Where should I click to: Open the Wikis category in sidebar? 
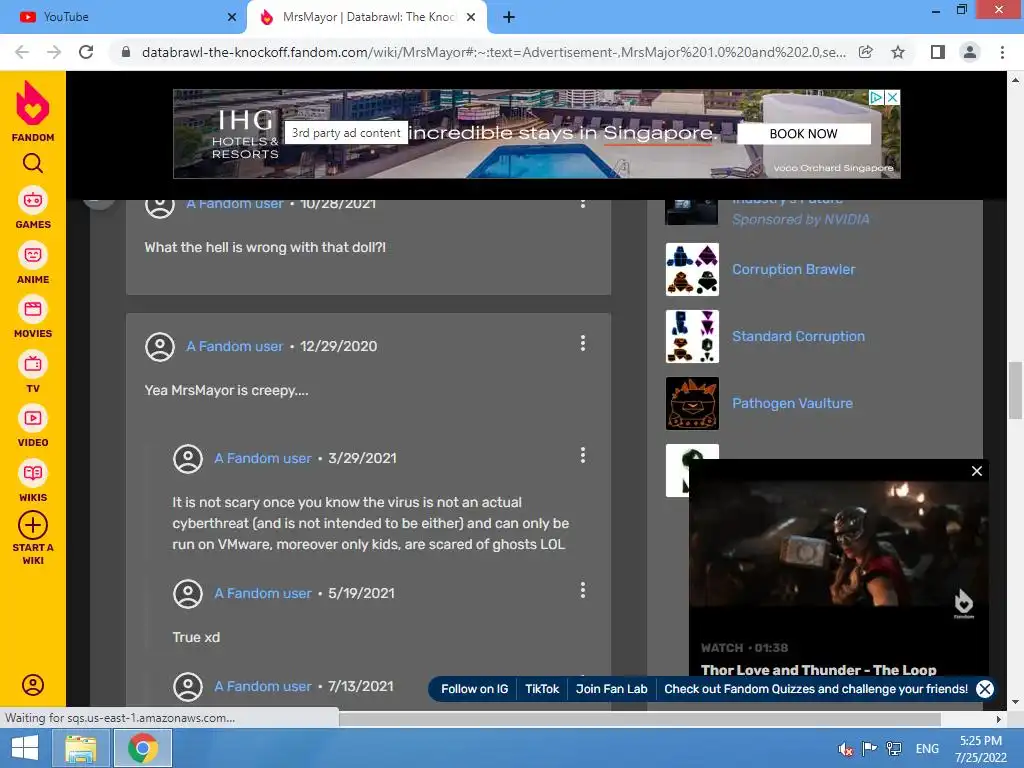click(33, 481)
